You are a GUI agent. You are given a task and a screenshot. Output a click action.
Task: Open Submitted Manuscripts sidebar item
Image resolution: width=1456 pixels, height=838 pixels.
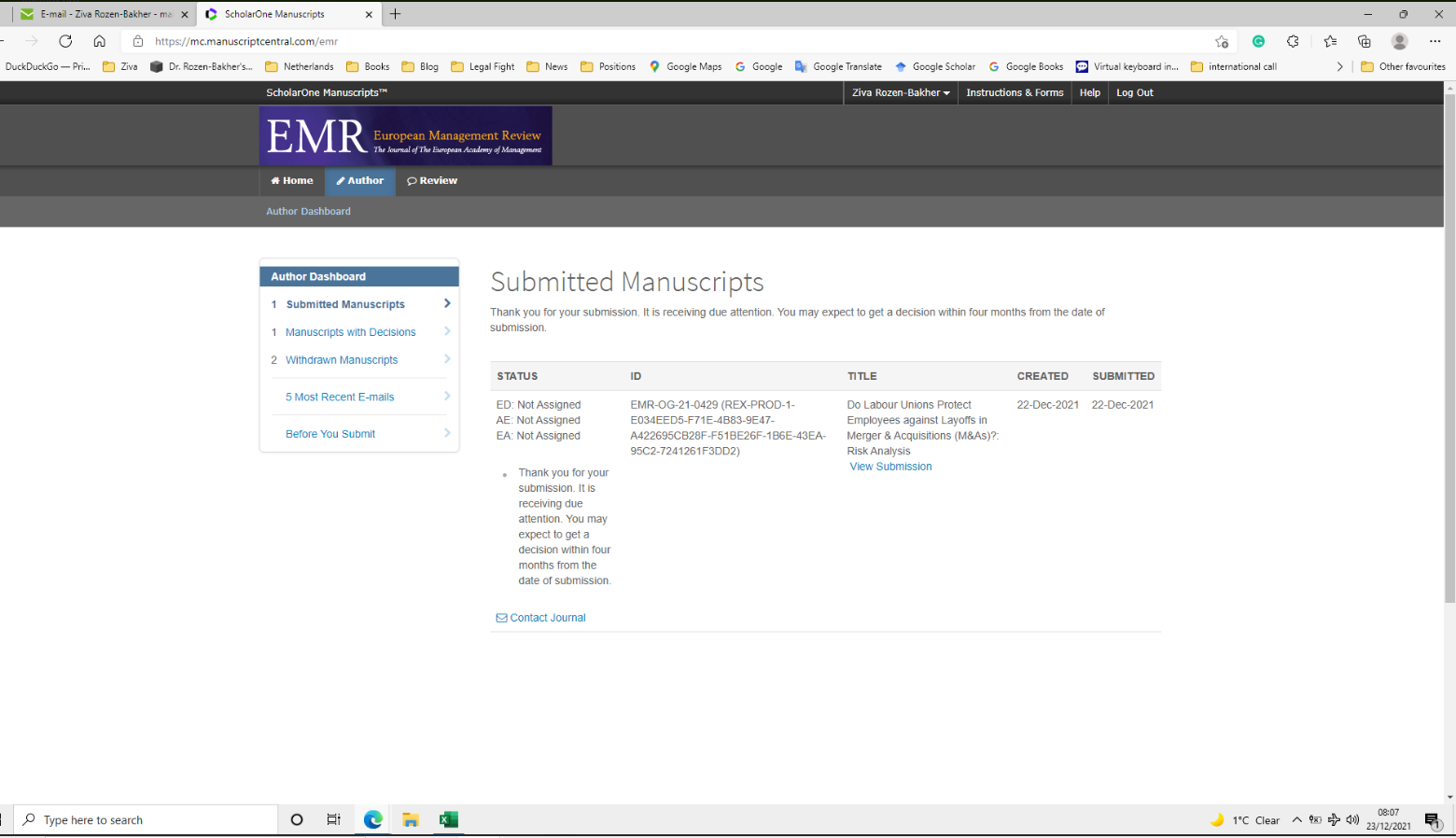[x=345, y=304]
